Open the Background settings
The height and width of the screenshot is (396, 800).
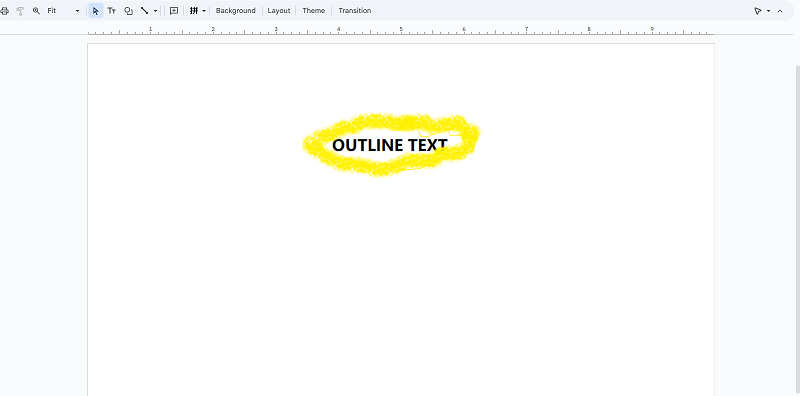[x=235, y=11]
